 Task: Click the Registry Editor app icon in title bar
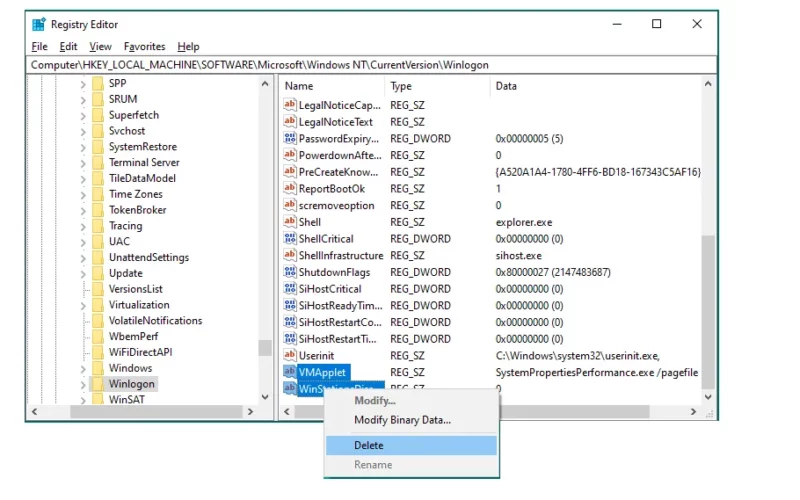(x=38, y=24)
